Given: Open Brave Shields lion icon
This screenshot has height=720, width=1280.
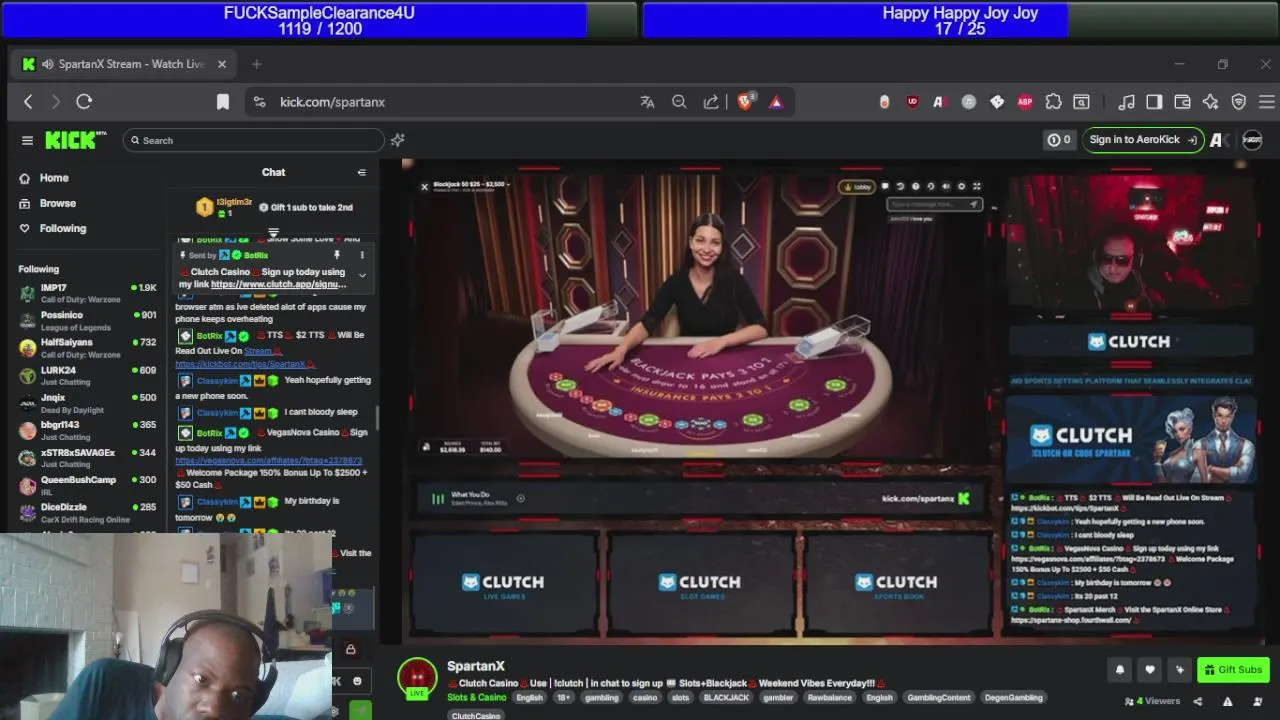Looking at the screenshot, I should 746,101.
